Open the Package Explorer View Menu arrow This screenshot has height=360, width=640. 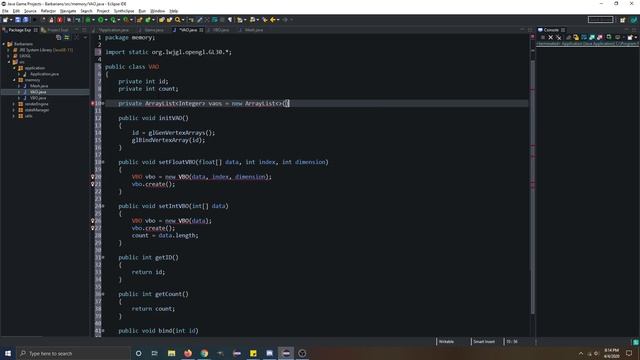click(85, 37)
